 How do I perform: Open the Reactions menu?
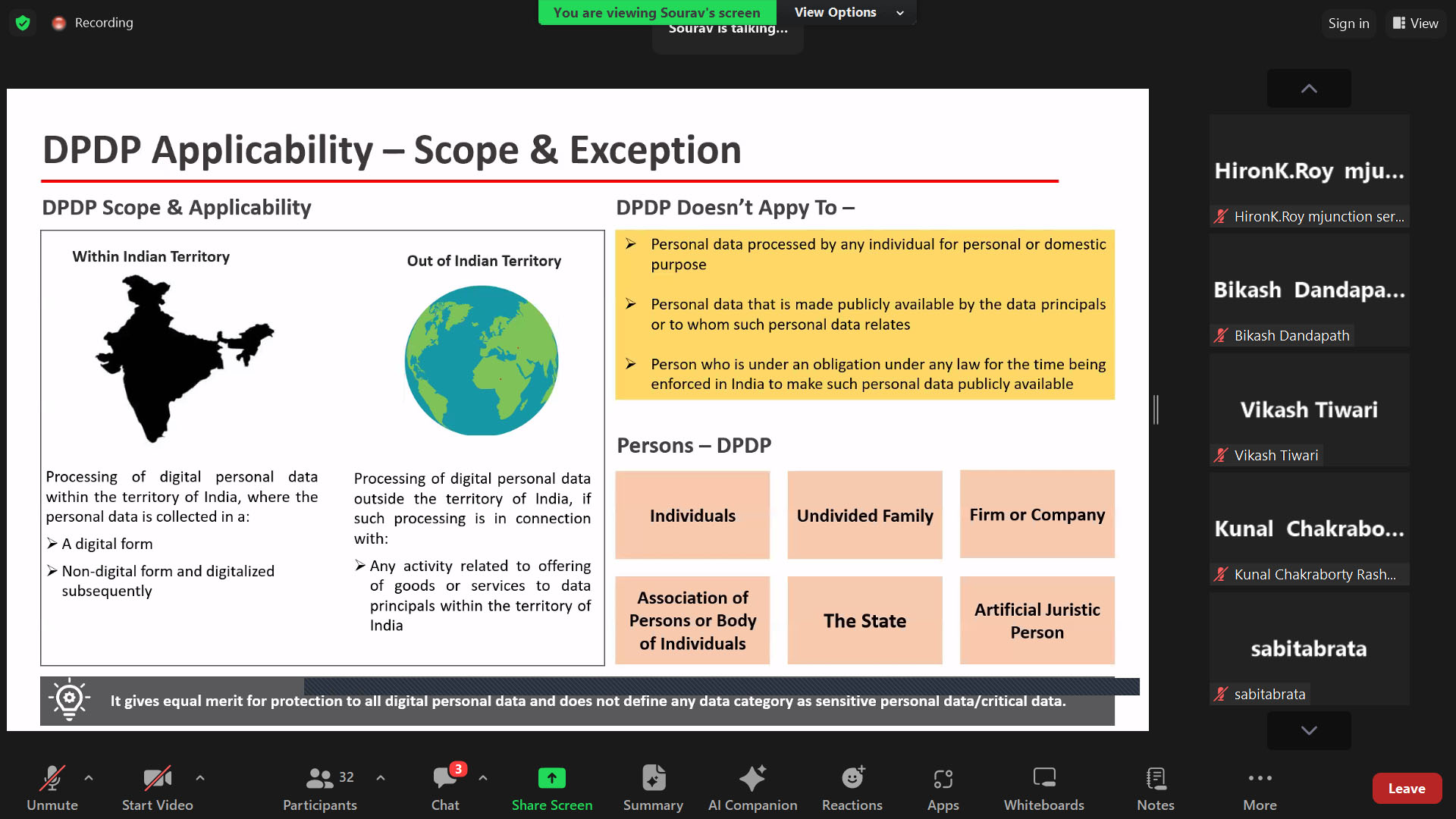point(852,788)
